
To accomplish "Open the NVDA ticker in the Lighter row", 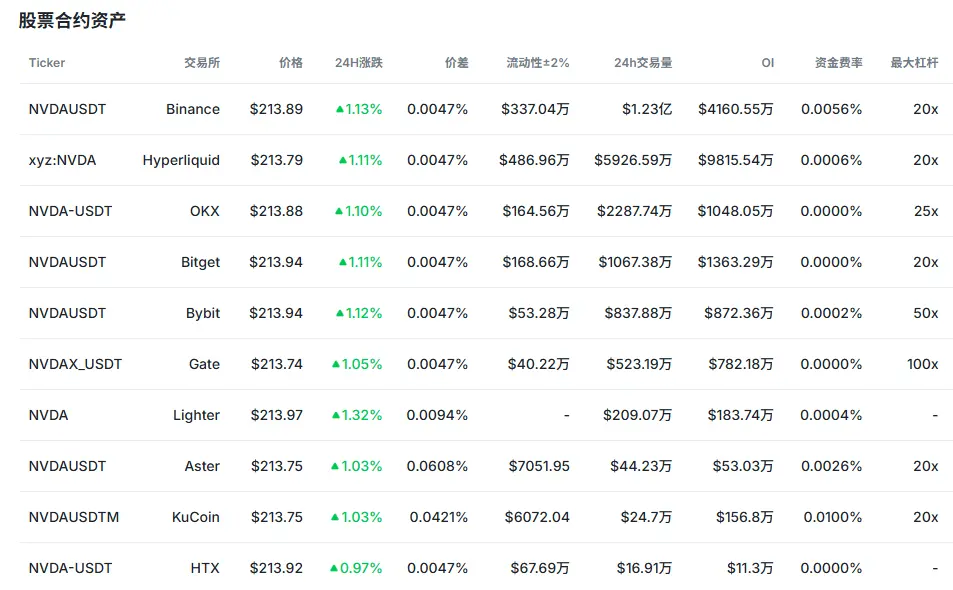I will click(49, 416).
